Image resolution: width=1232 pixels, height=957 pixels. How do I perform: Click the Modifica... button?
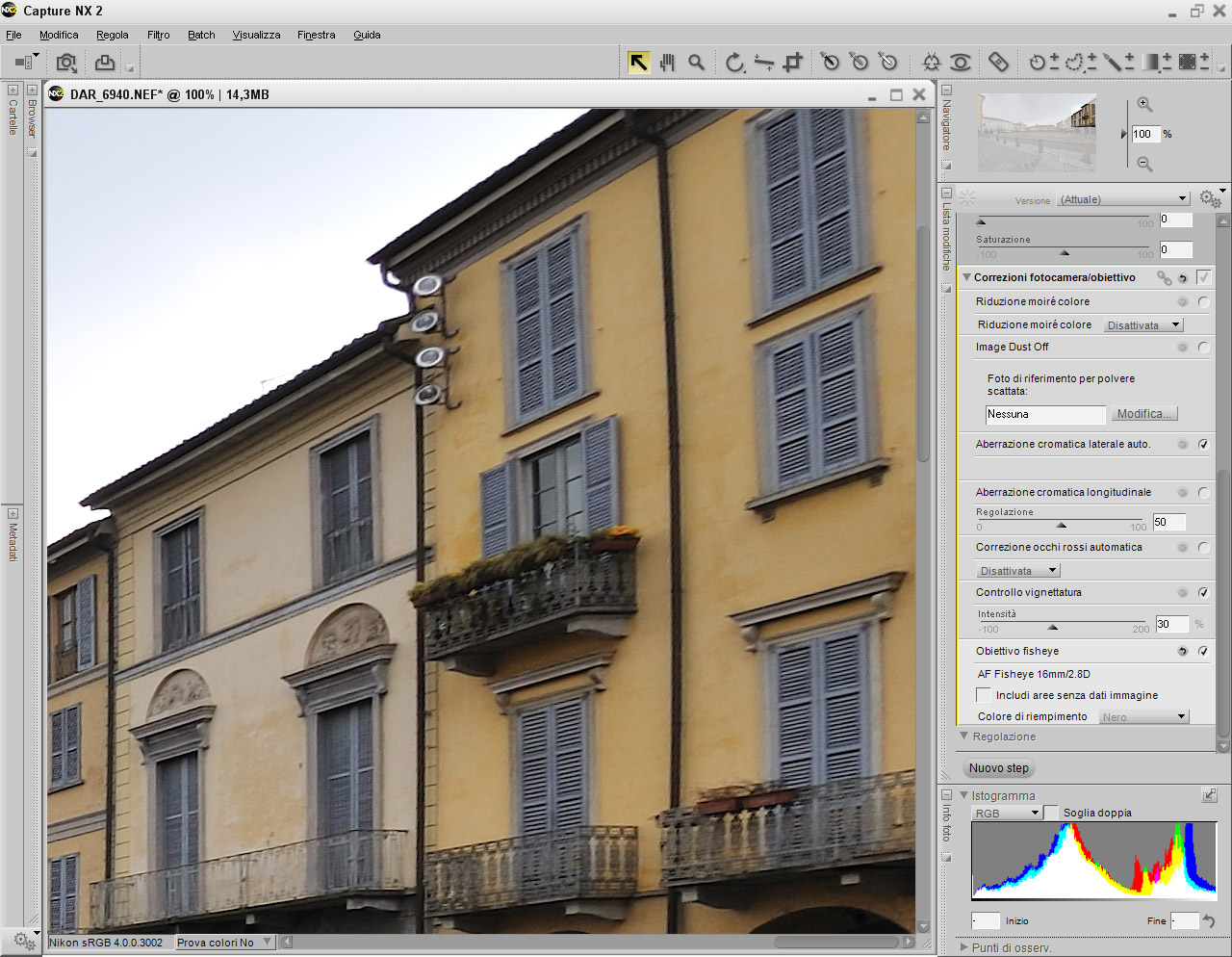(1143, 414)
